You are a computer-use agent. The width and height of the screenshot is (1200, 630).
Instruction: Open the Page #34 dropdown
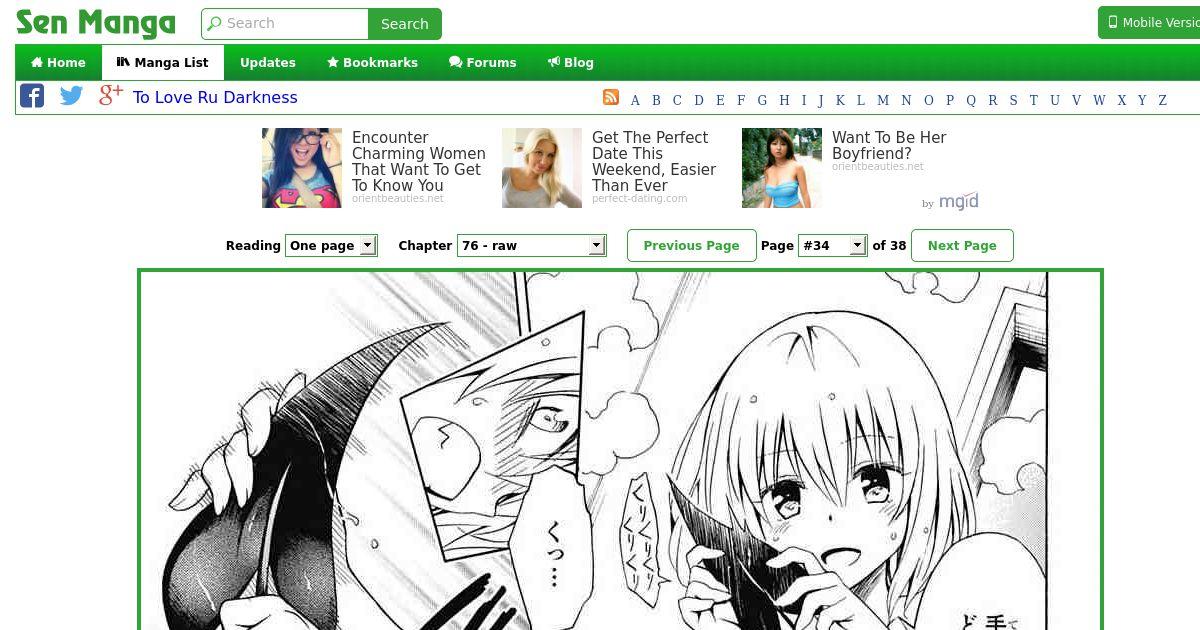pos(833,245)
